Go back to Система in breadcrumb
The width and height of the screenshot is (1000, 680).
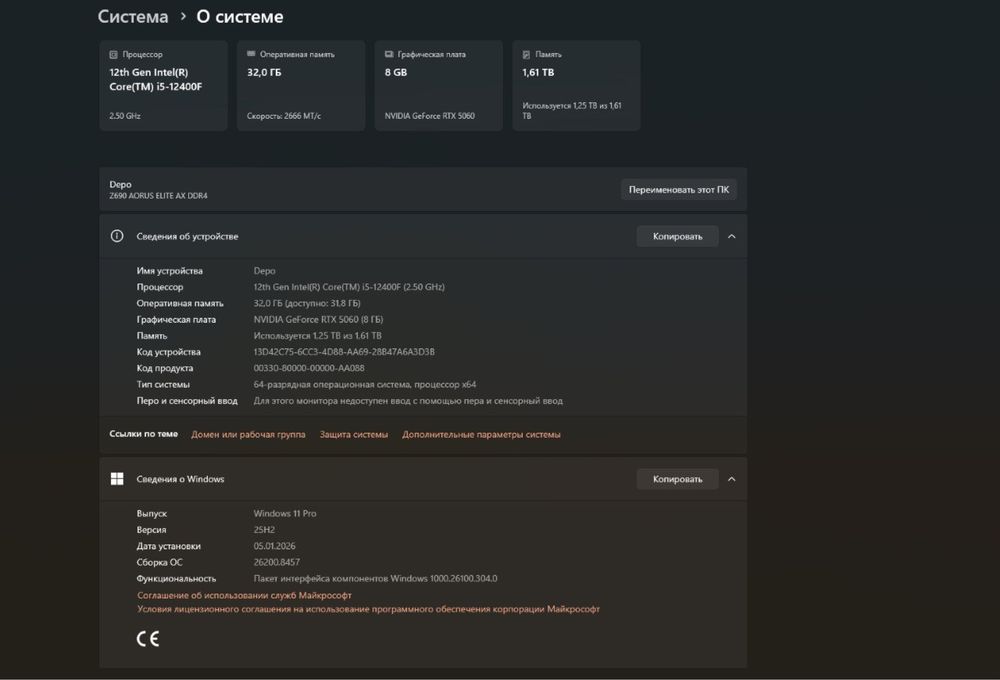click(x=133, y=17)
